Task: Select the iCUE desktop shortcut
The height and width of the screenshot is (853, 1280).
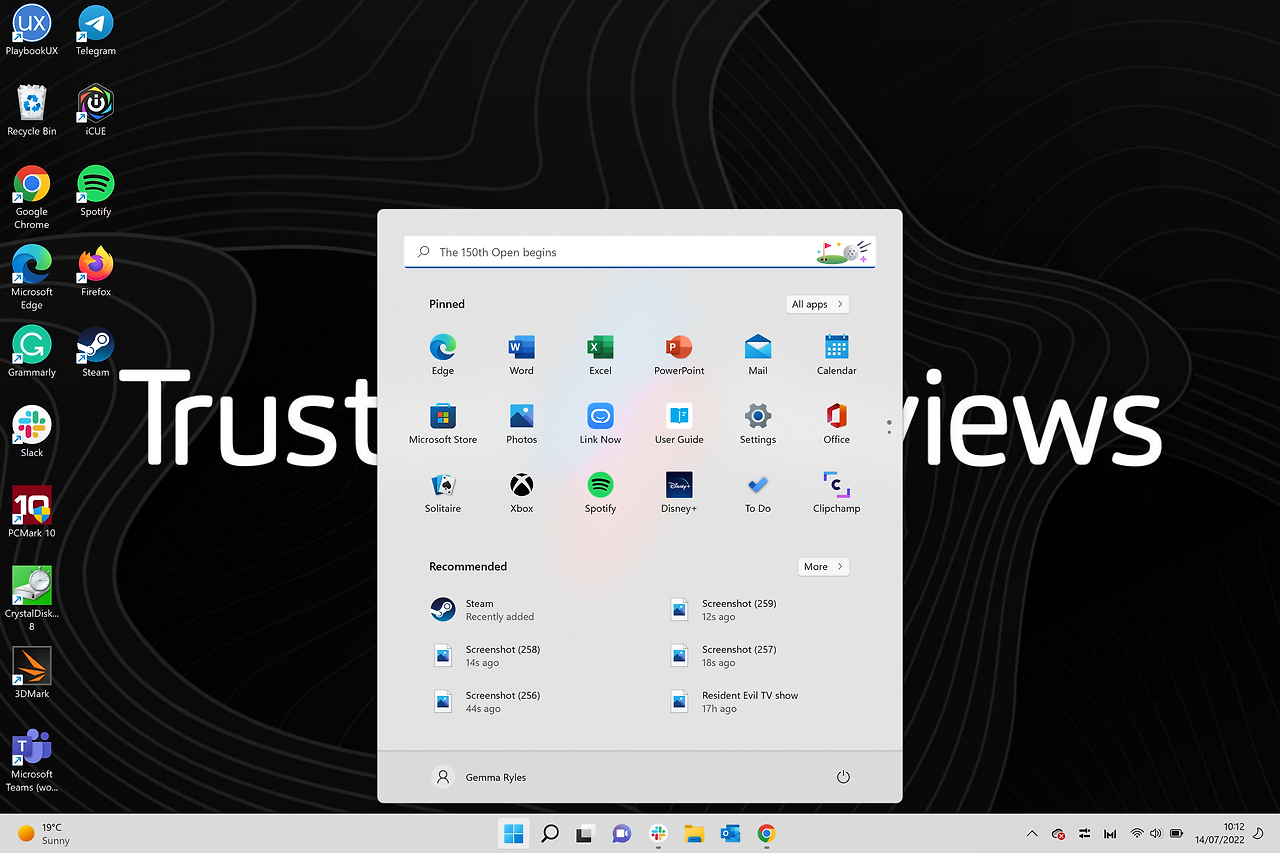Action: click(x=96, y=109)
